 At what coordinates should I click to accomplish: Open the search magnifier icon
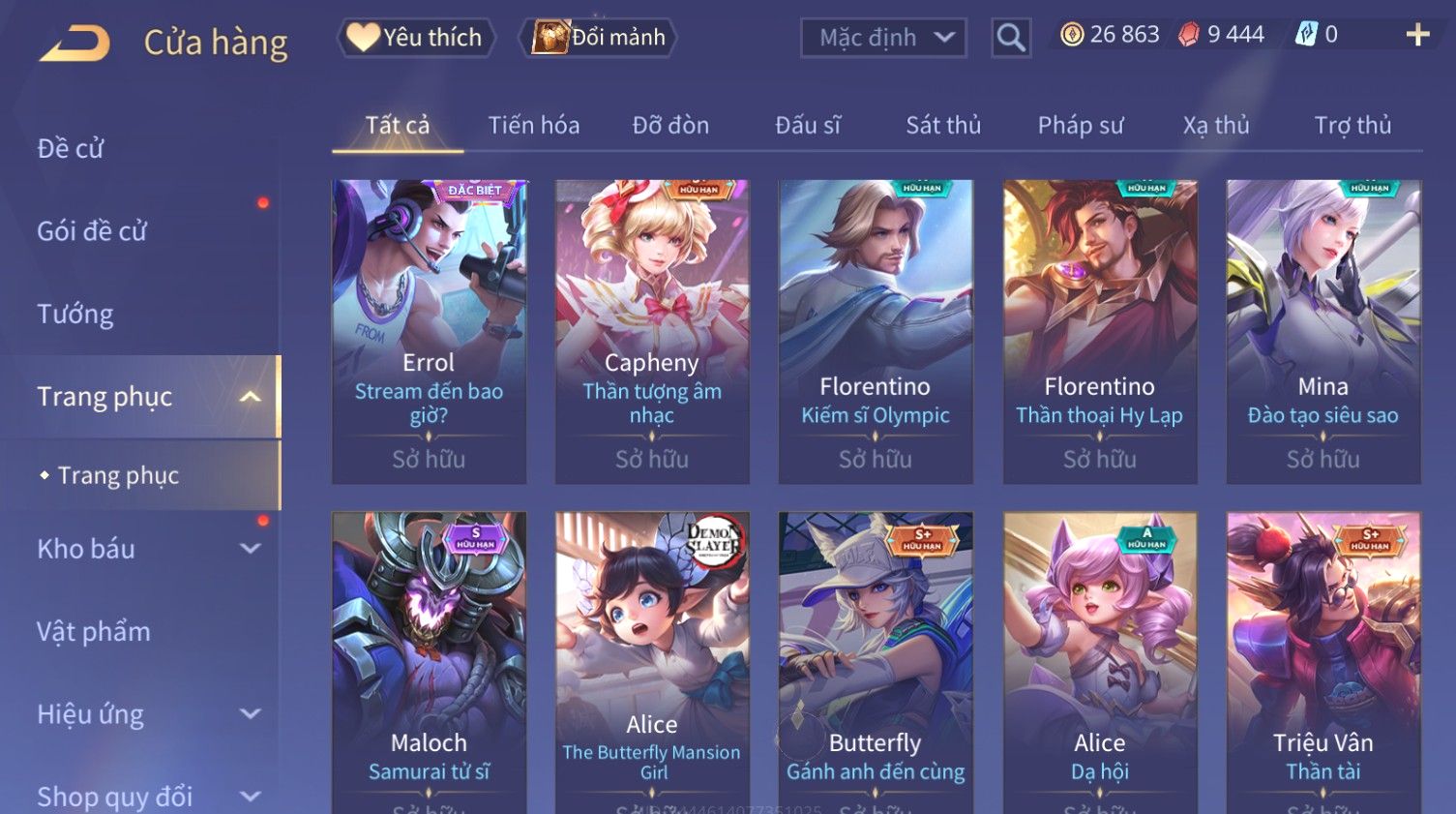1011,38
